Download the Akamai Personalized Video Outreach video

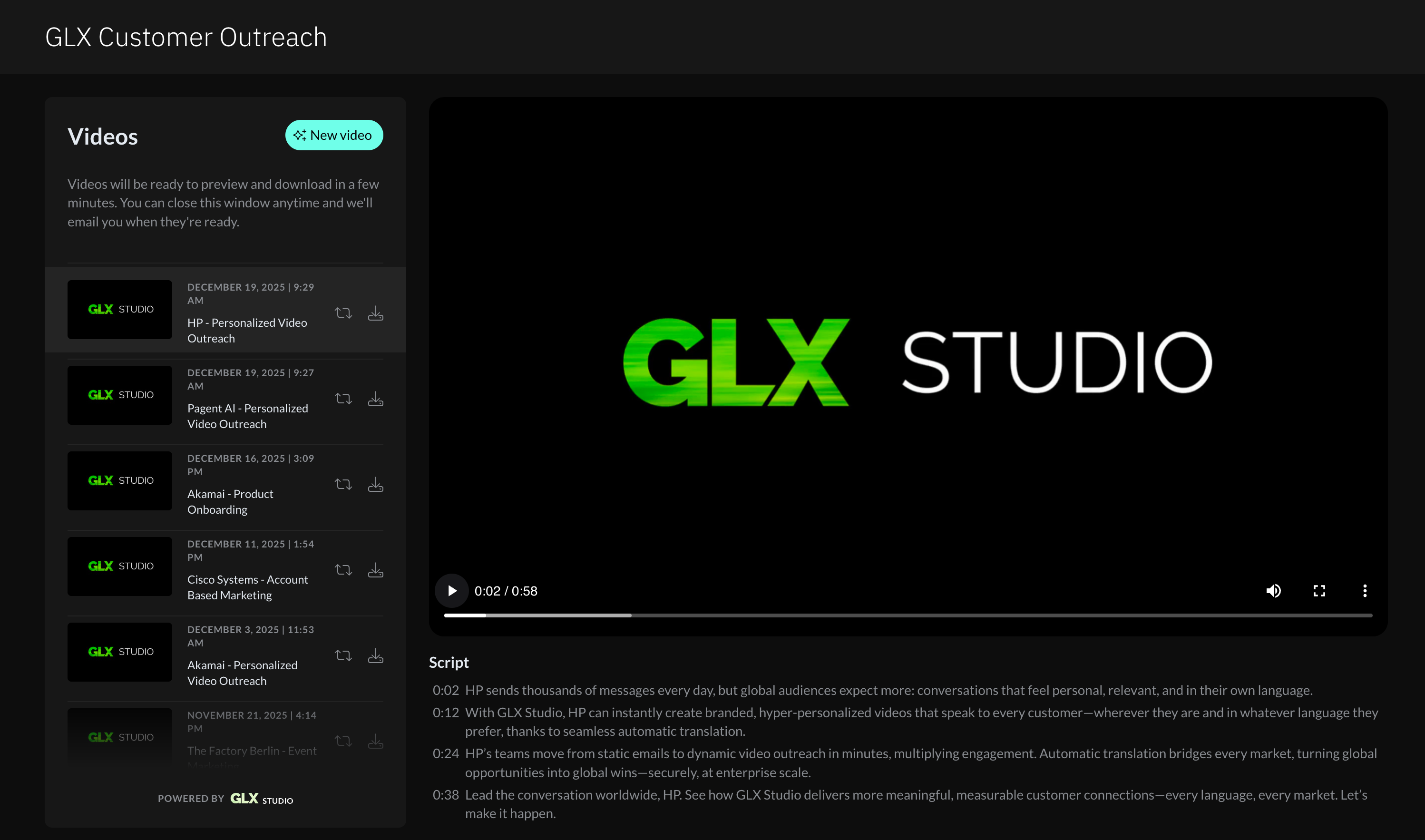(375, 655)
